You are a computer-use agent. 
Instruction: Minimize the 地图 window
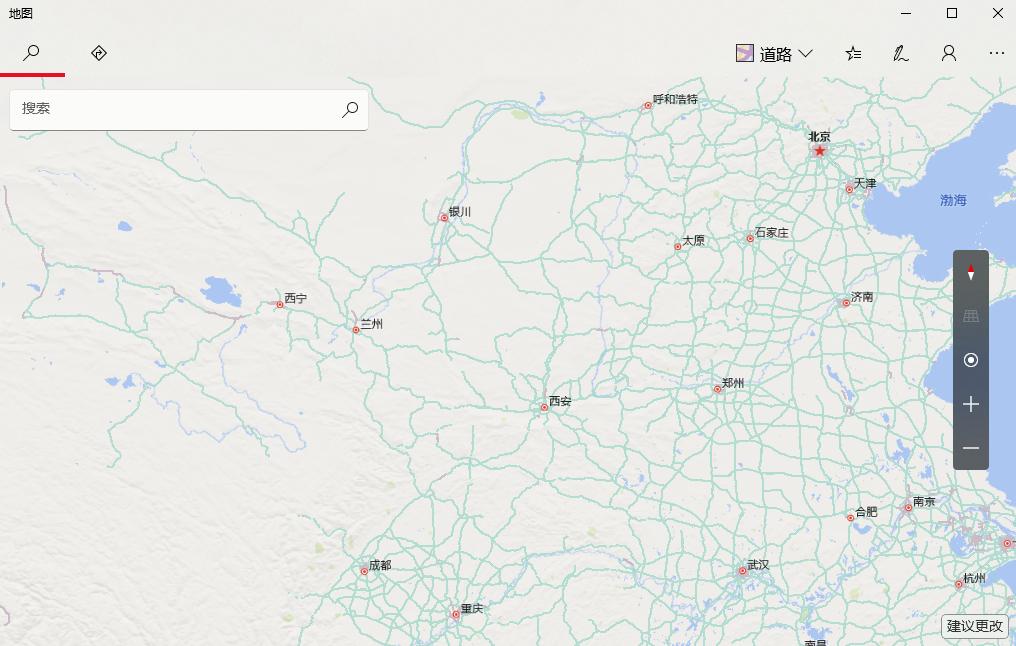(906, 13)
